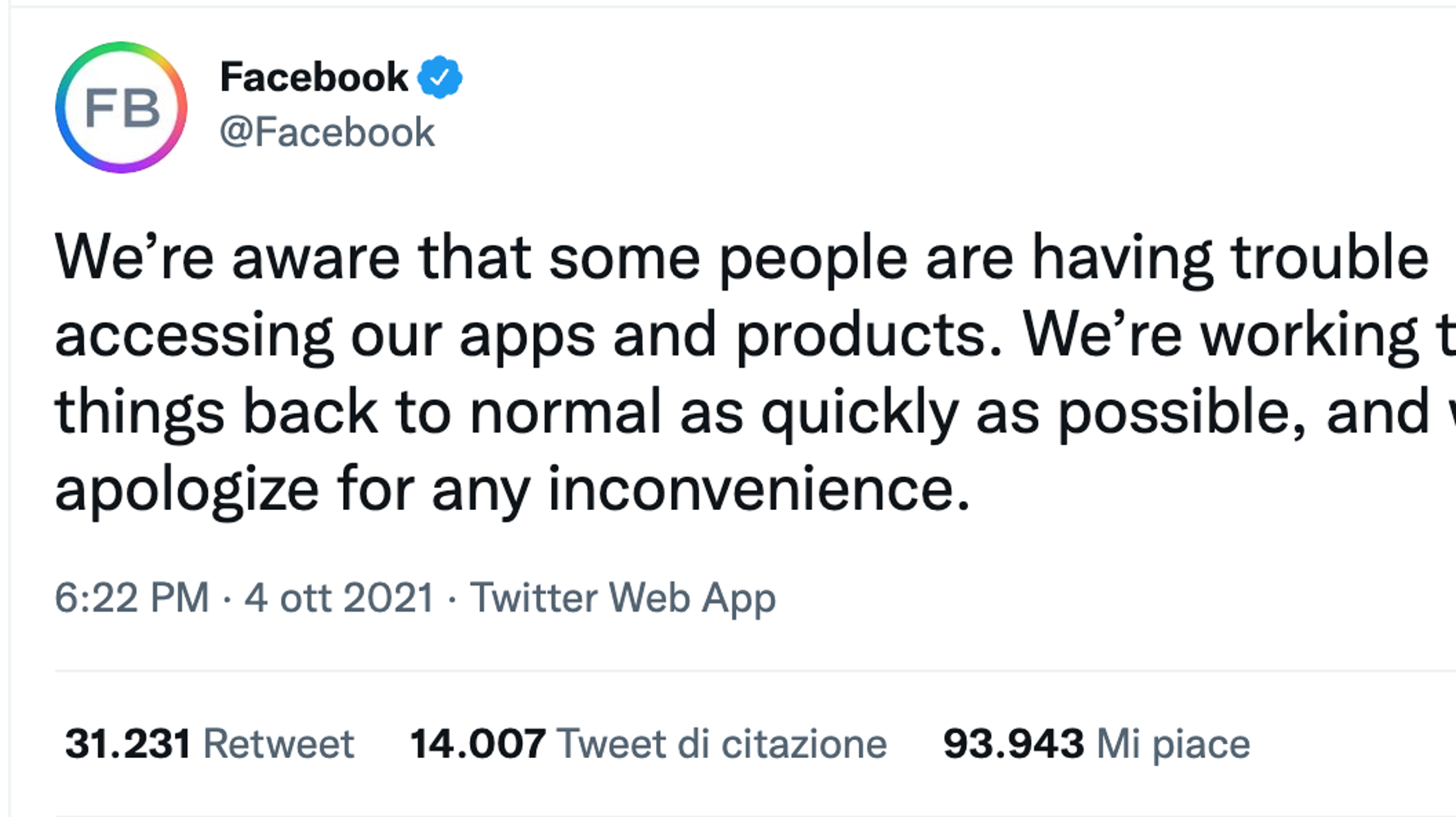Open the Tweet di citazione label

(x=721, y=744)
